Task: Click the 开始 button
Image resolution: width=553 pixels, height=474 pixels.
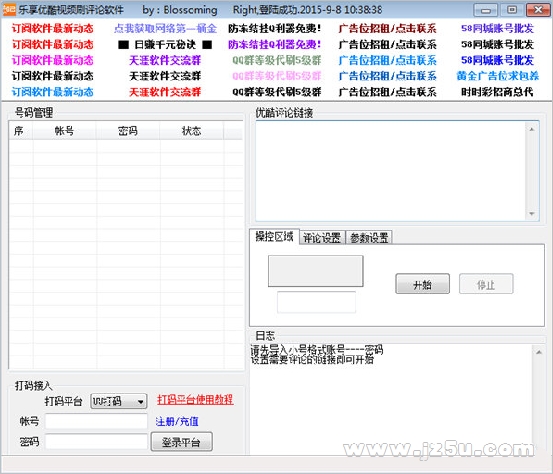Action: (423, 284)
